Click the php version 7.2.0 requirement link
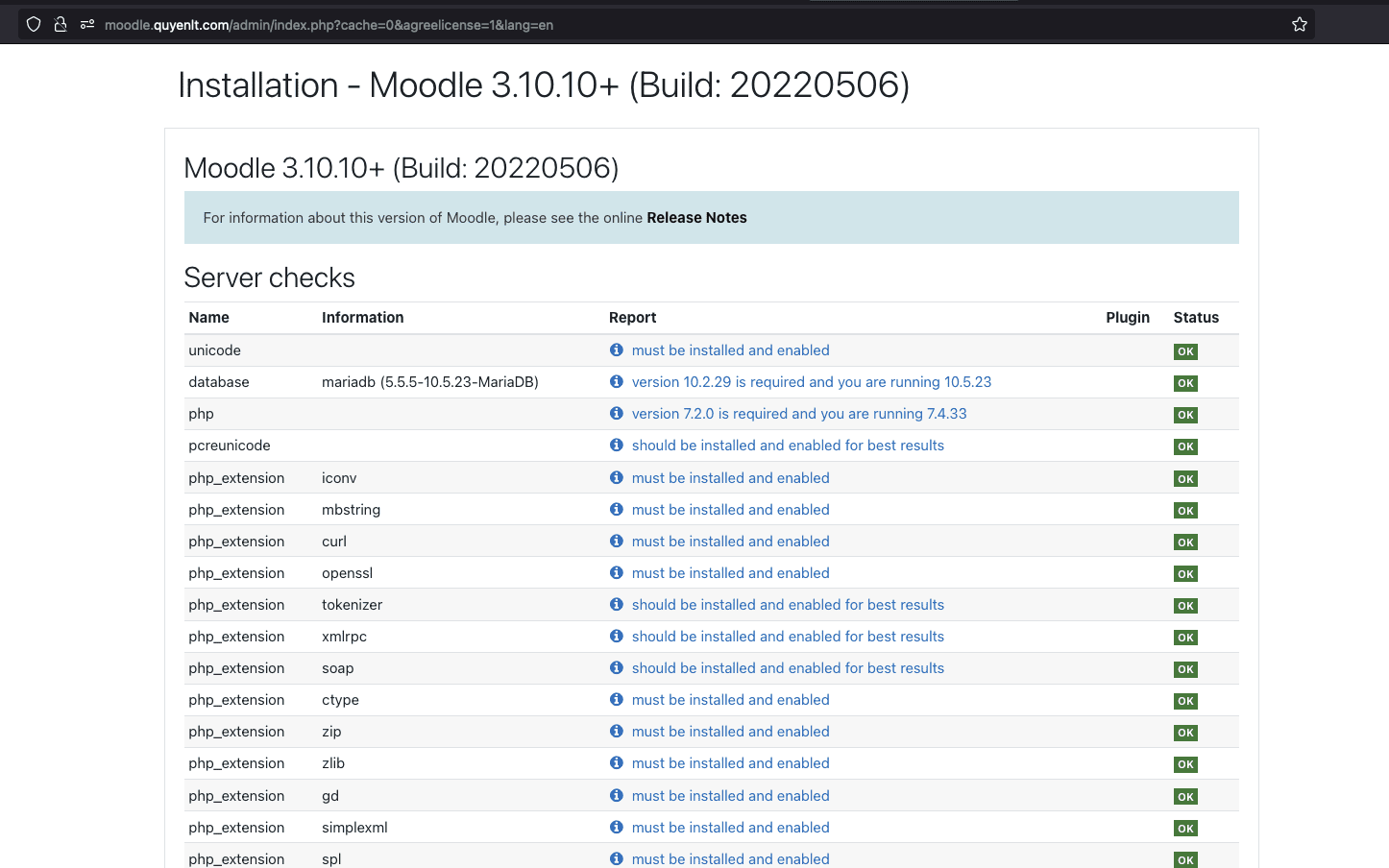Viewport: 1389px width, 868px height. click(798, 414)
